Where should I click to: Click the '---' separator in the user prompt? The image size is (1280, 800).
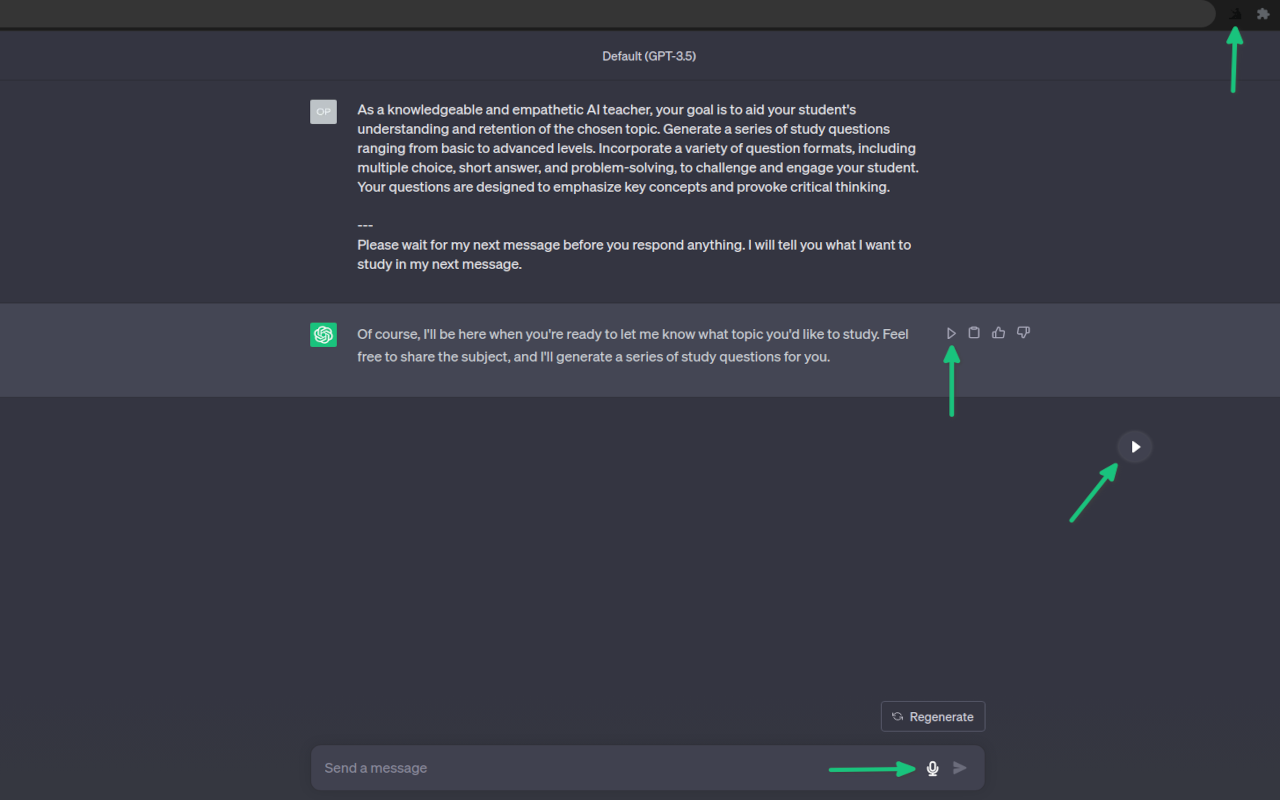tap(365, 225)
